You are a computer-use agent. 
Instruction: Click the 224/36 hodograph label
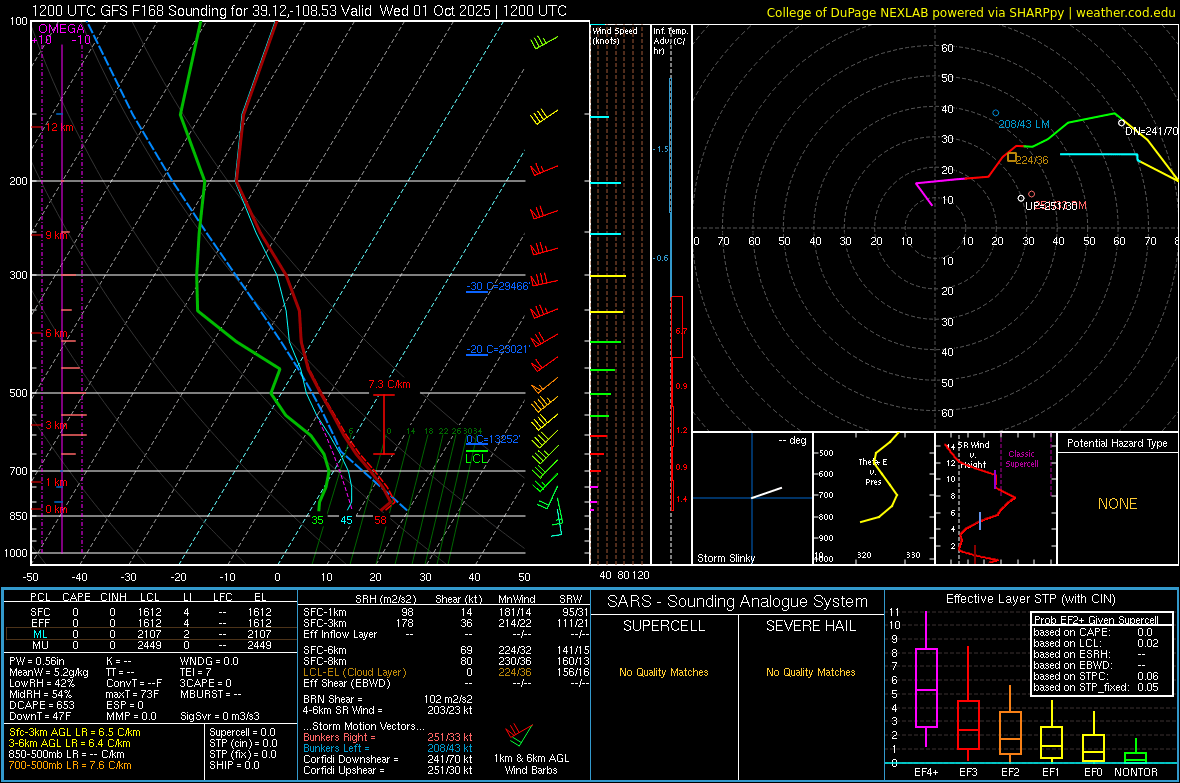click(1032, 160)
